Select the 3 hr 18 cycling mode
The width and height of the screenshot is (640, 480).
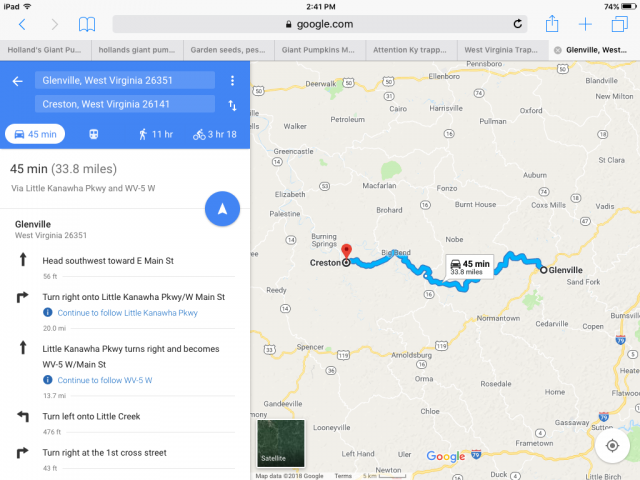coord(215,134)
